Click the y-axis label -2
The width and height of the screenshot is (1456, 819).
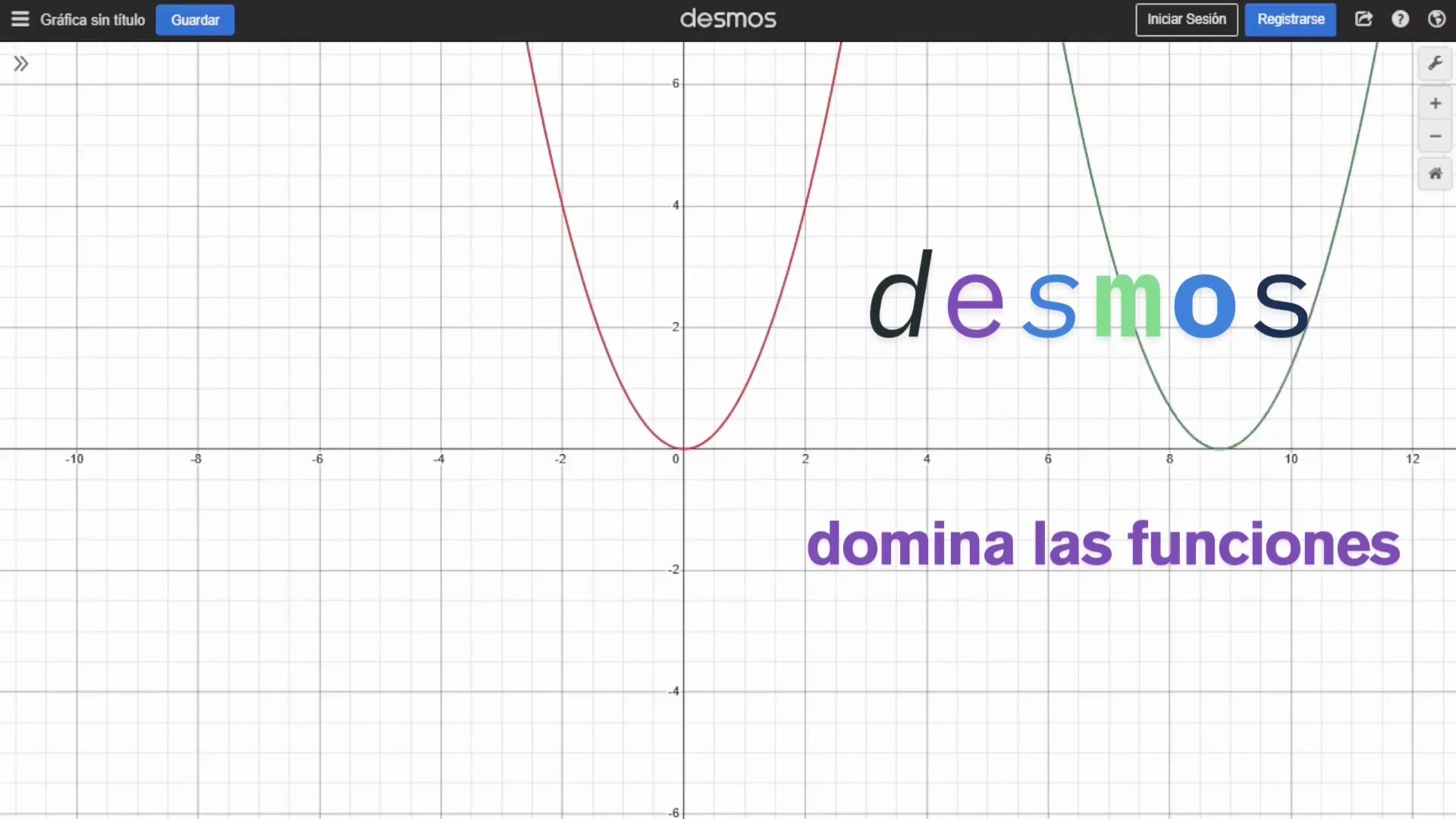pyautogui.click(x=673, y=570)
